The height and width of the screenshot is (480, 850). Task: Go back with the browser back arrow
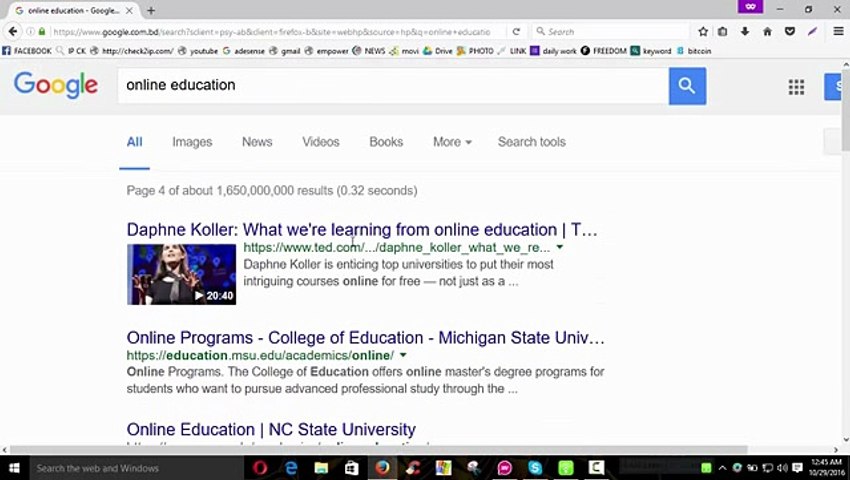coord(12,31)
